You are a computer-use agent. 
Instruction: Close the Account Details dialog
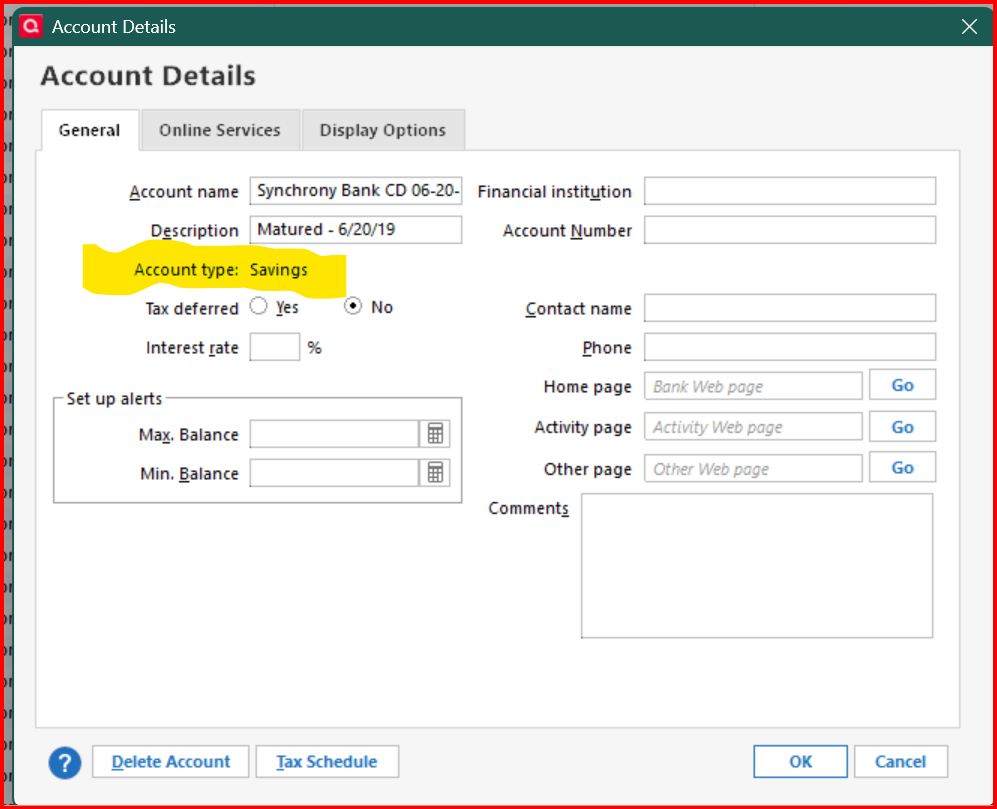969,27
